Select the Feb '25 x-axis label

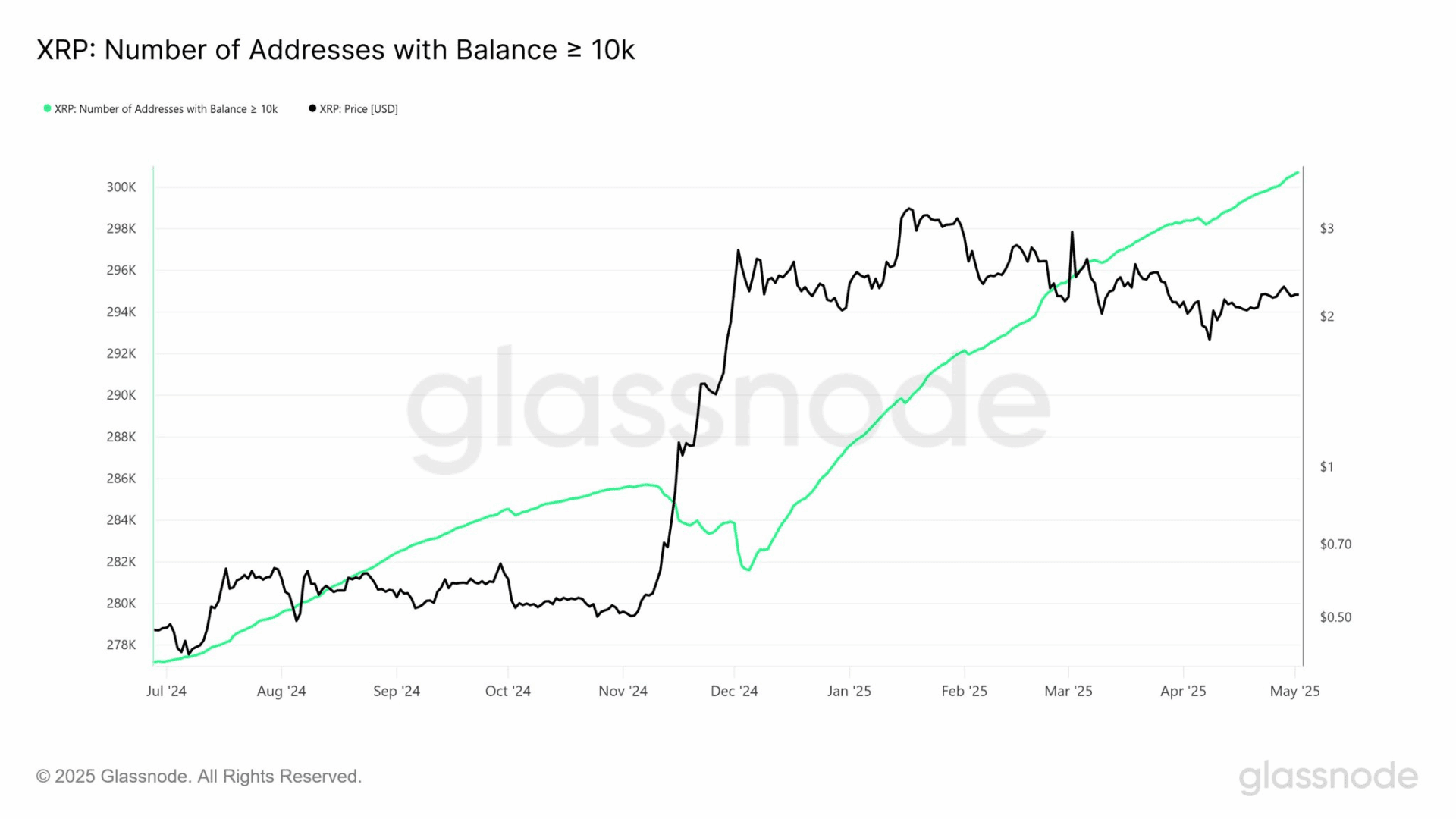964,691
